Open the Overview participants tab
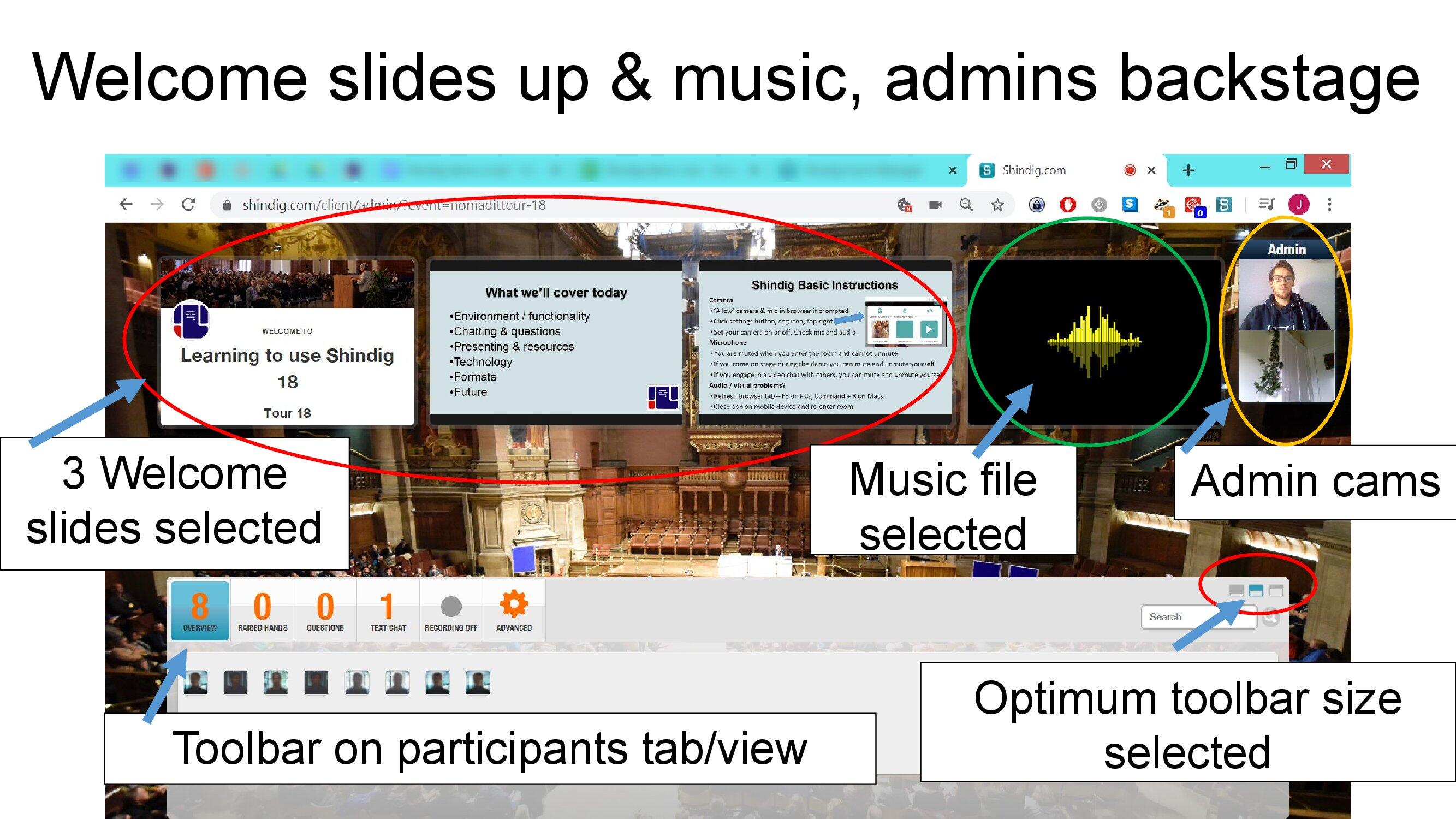 pyautogui.click(x=199, y=610)
